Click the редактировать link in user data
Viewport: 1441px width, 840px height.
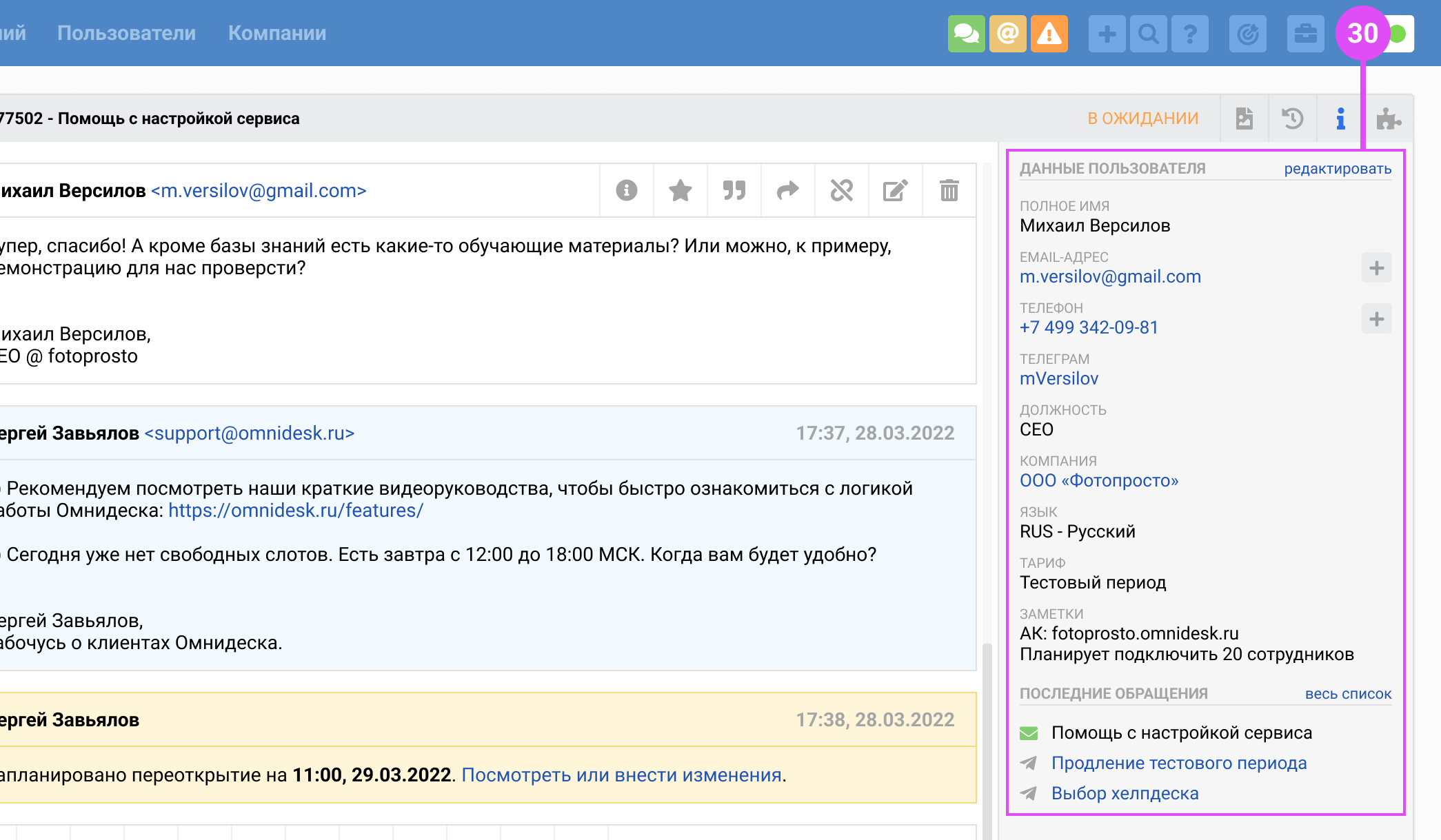[1337, 169]
